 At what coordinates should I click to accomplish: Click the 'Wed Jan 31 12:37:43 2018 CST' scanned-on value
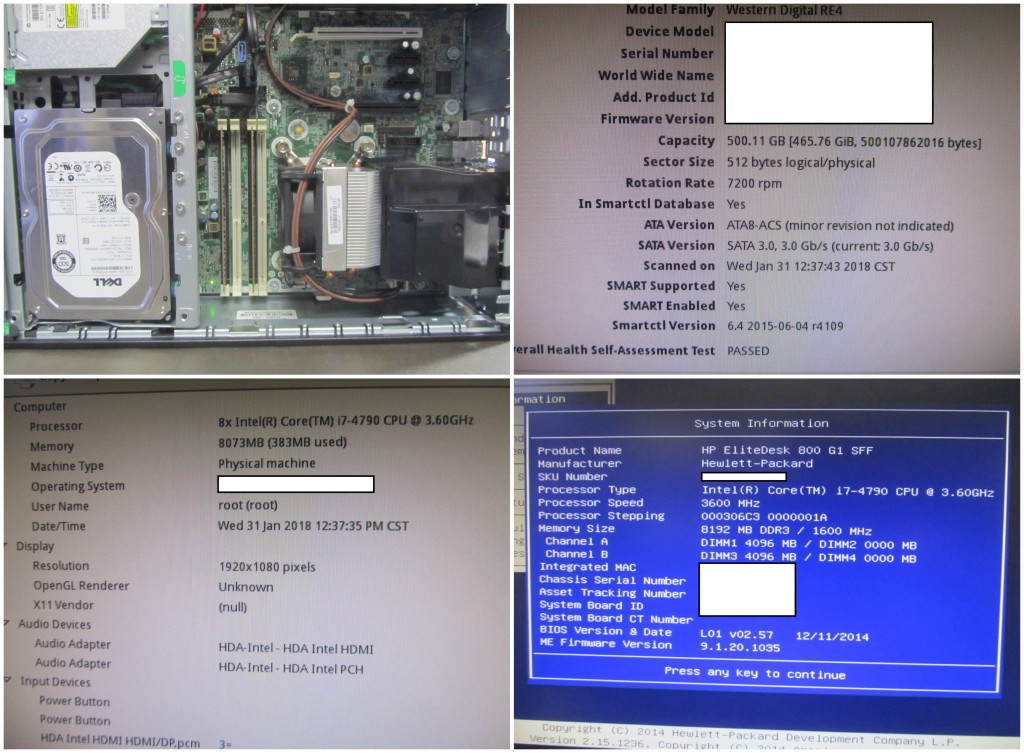click(810, 266)
